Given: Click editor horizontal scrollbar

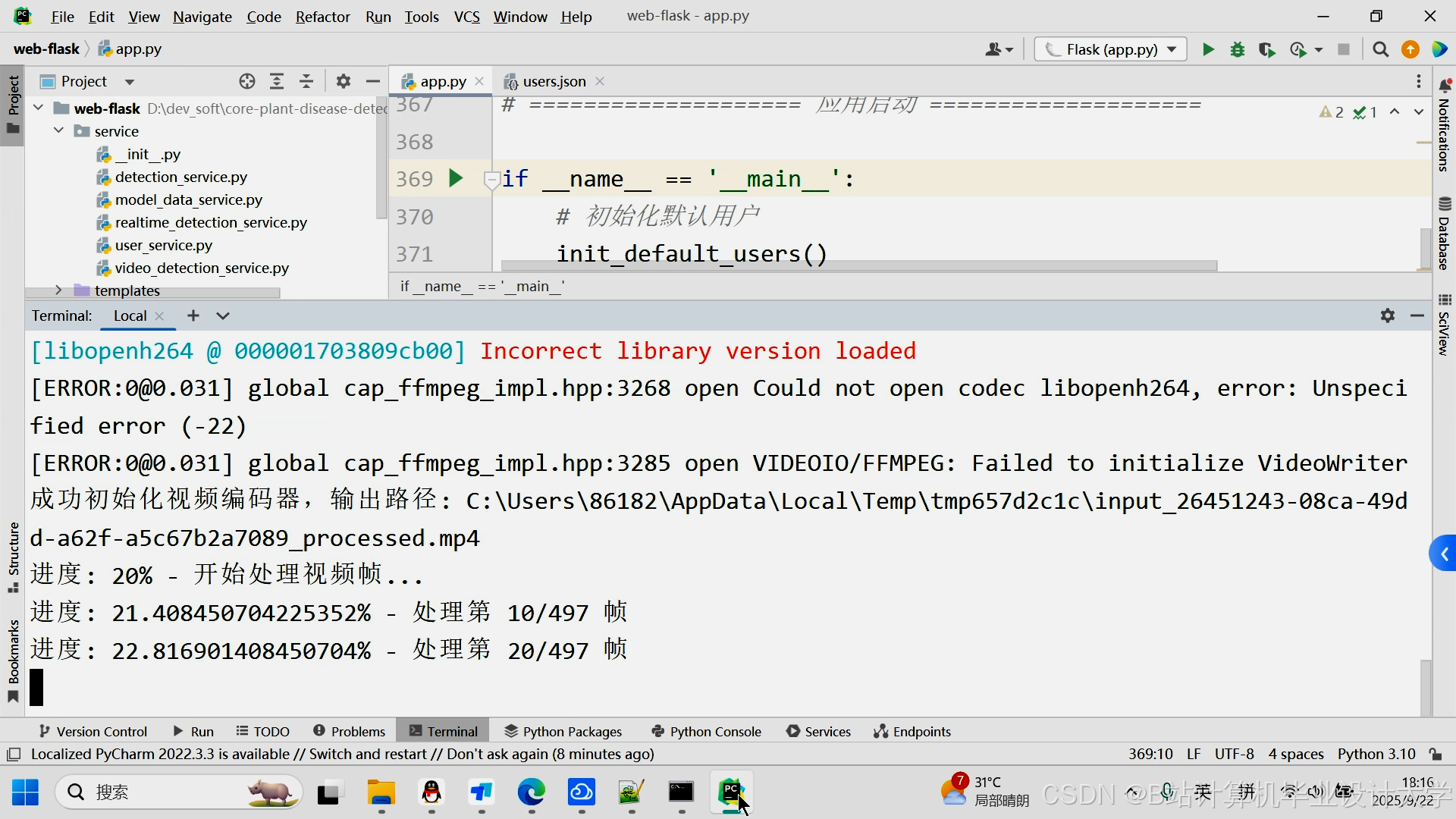Looking at the screenshot, I should click(x=858, y=266).
